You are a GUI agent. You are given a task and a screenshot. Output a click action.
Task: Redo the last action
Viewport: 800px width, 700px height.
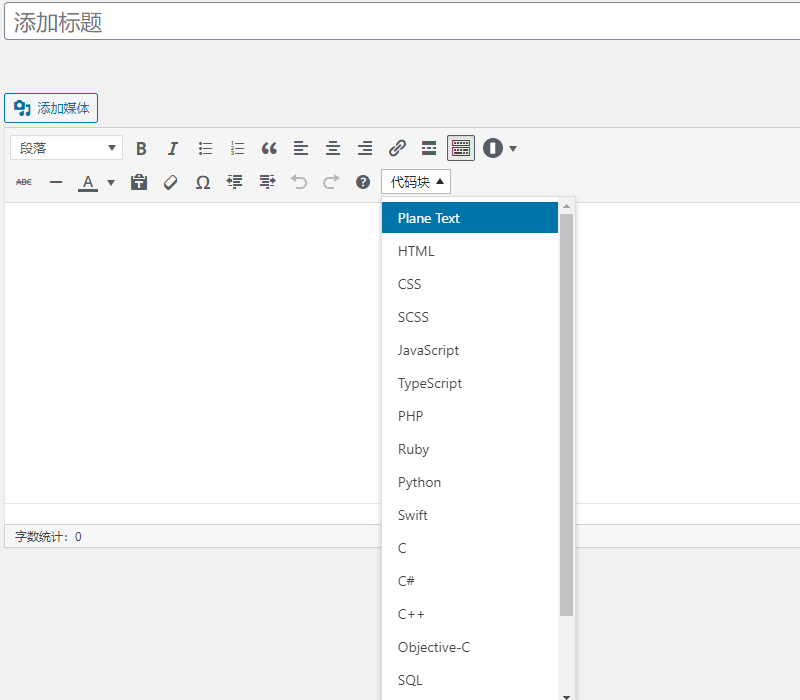[331, 182]
